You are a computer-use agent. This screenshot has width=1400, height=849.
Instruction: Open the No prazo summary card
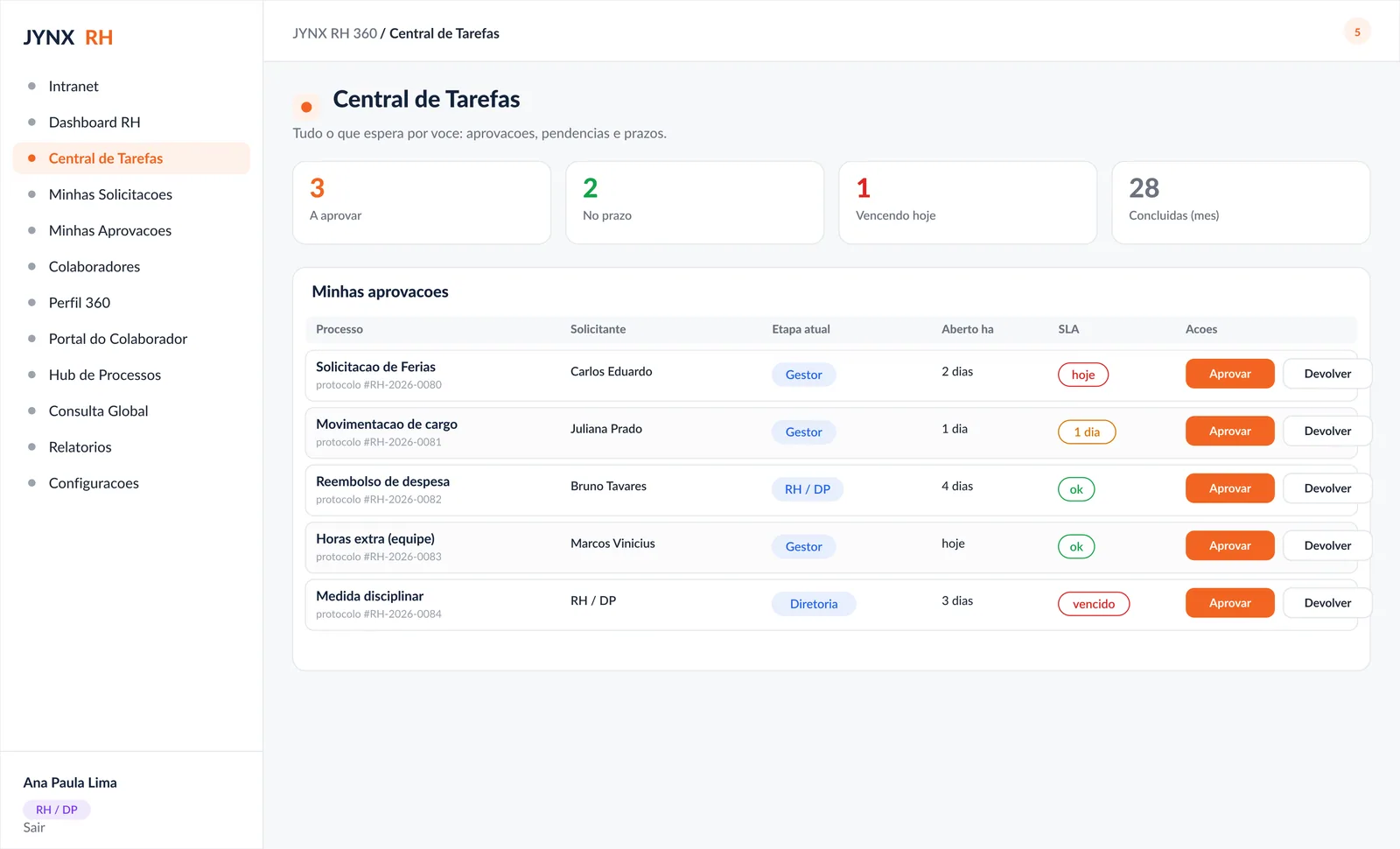pyautogui.click(x=695, y=202)
